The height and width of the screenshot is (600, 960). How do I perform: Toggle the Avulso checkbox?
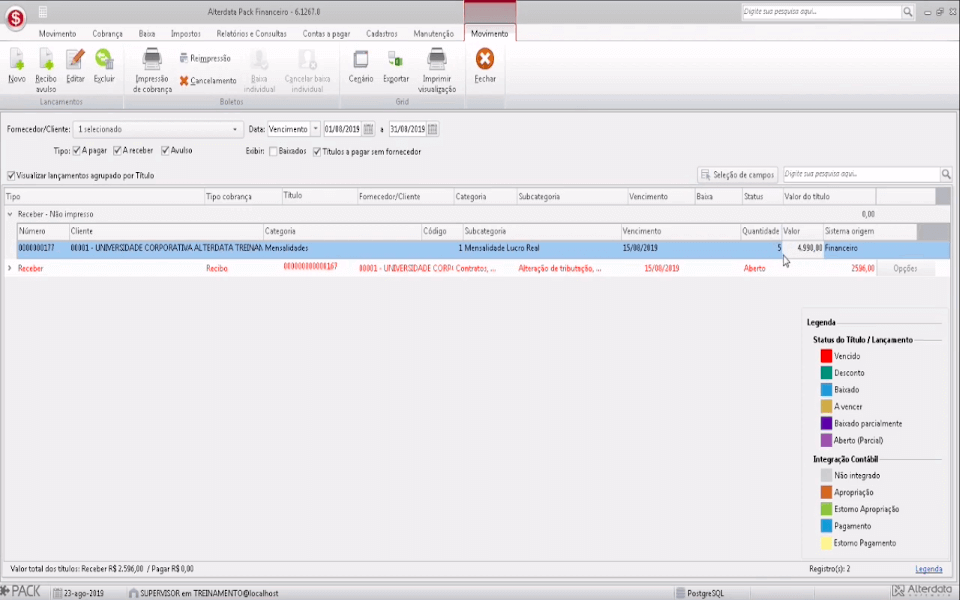pos(165,151)
